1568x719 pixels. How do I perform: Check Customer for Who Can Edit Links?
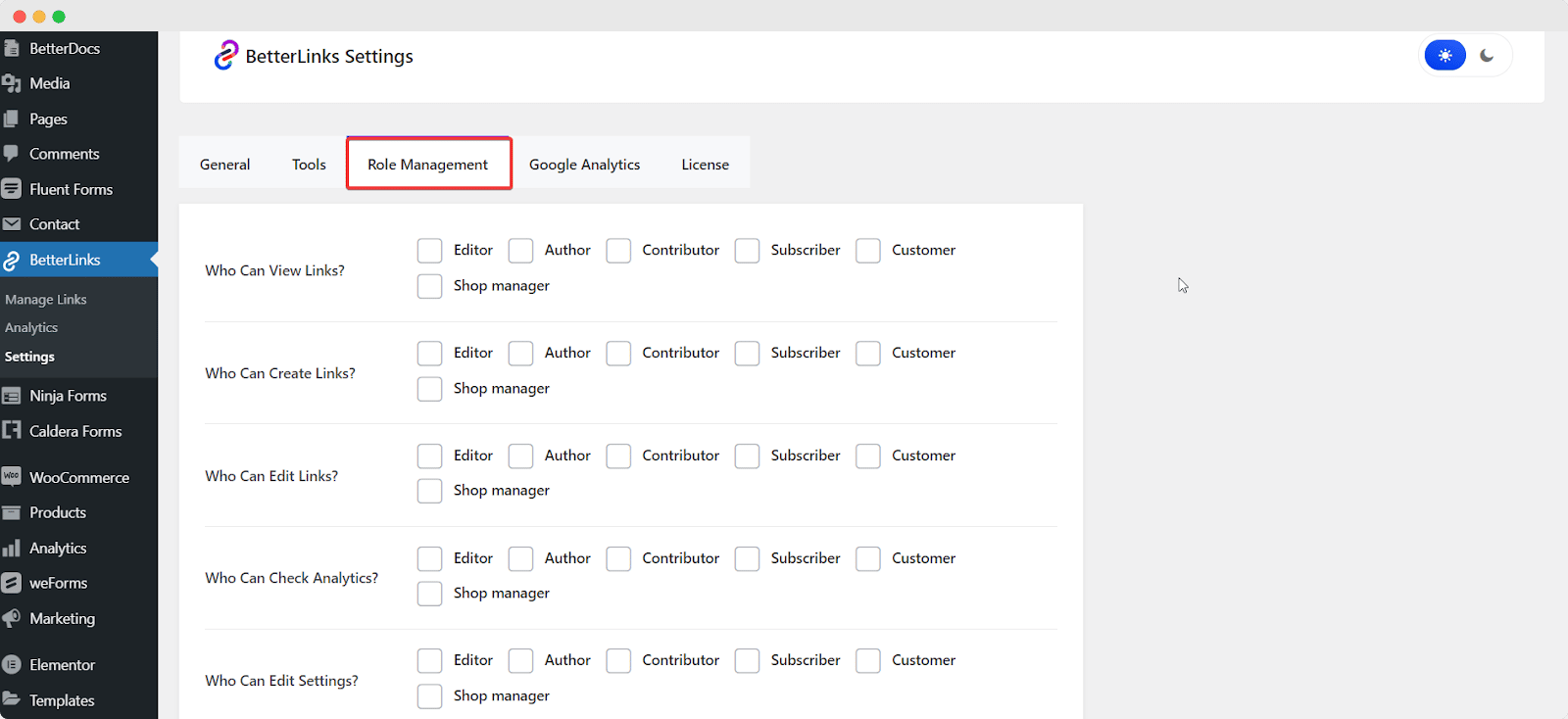pyautogui.click(x=867, y=456)
